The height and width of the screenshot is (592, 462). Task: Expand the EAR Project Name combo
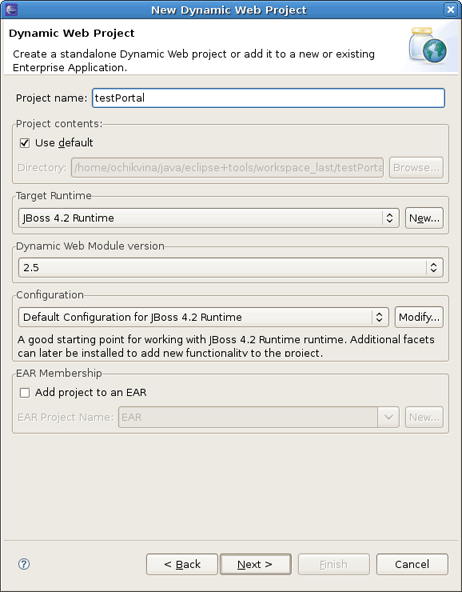click(388, 417)
